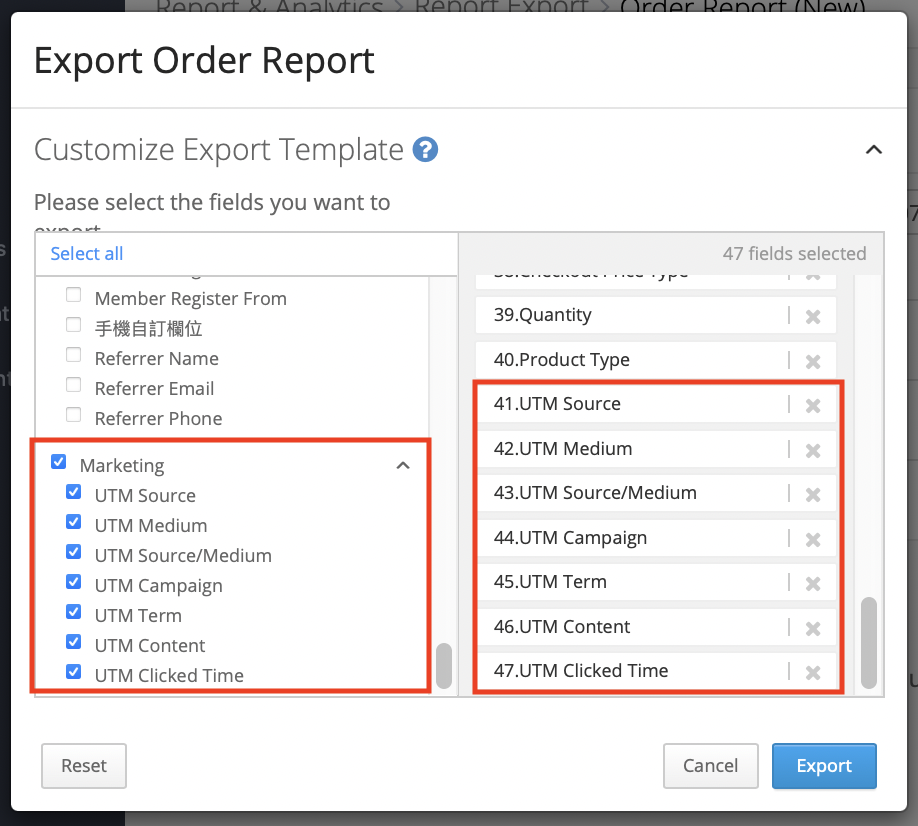This screenshot has width=918, height=826.
Task: Enable the Referrer Email checkbox
Action: pos(73,385)
